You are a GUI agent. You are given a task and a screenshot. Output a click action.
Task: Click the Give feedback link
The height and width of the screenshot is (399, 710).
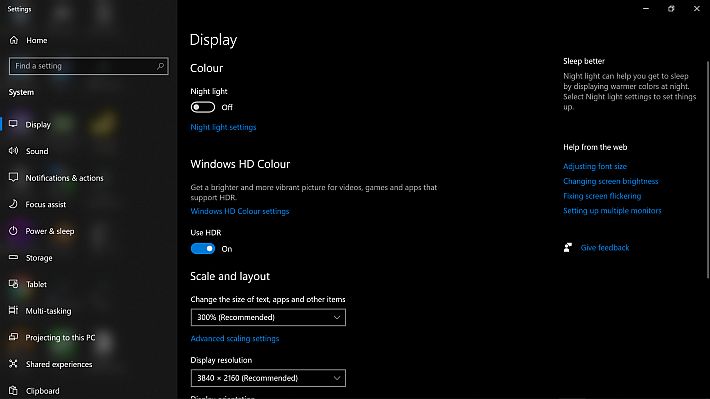click(605, 248)
